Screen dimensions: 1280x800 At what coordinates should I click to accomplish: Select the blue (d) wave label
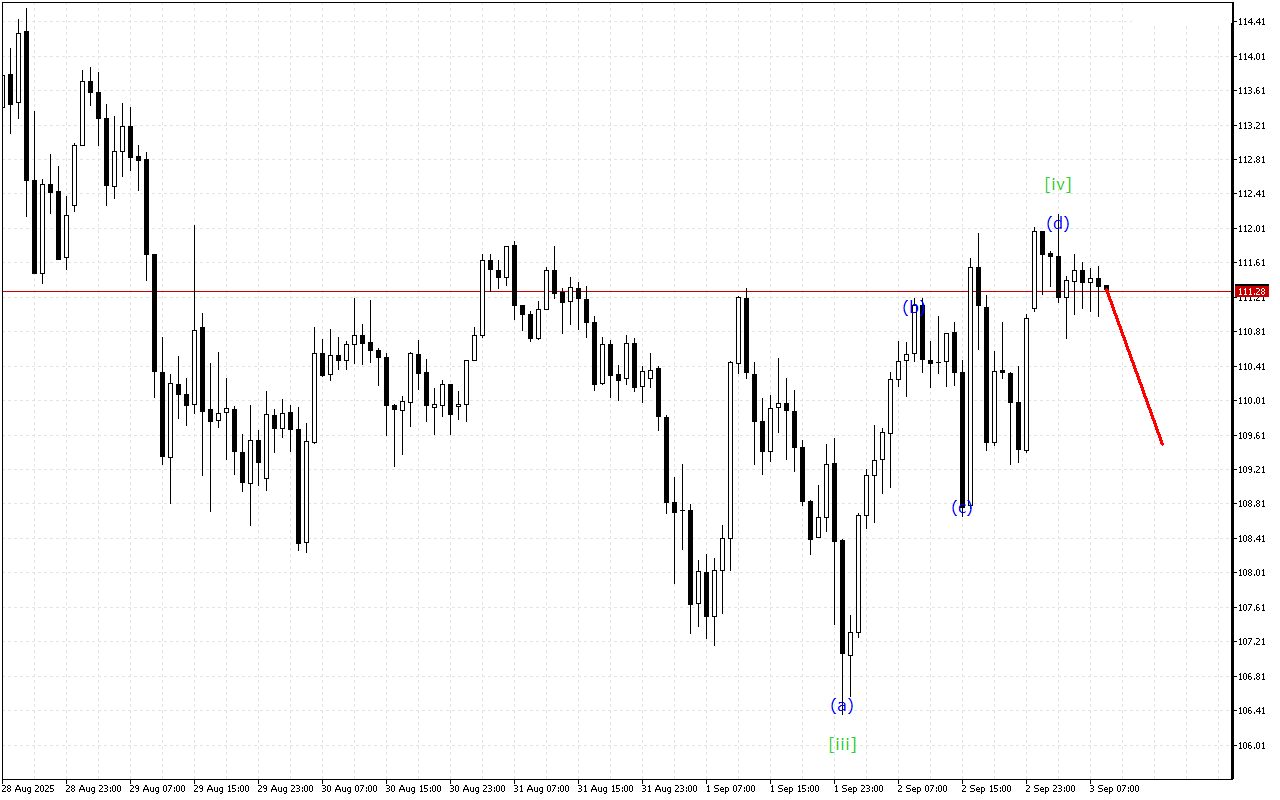pyautogui.click(x=1057, y=223)
